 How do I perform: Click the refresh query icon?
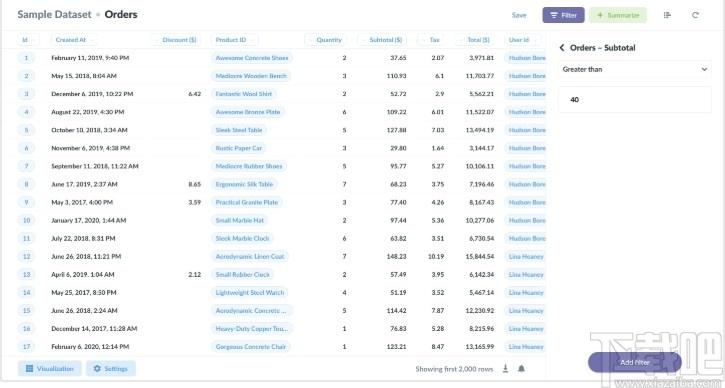[x=695, y=15]
